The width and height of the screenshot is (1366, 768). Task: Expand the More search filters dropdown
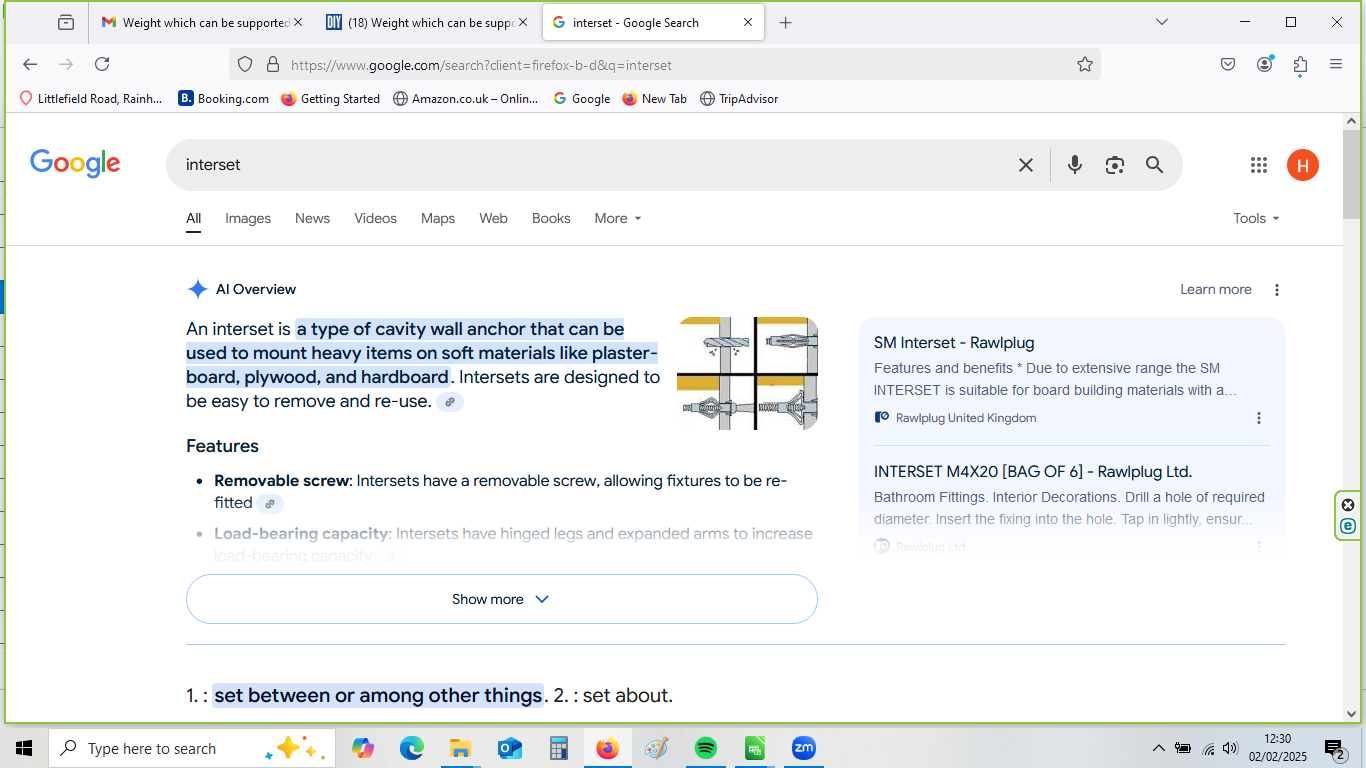point(617,218)
